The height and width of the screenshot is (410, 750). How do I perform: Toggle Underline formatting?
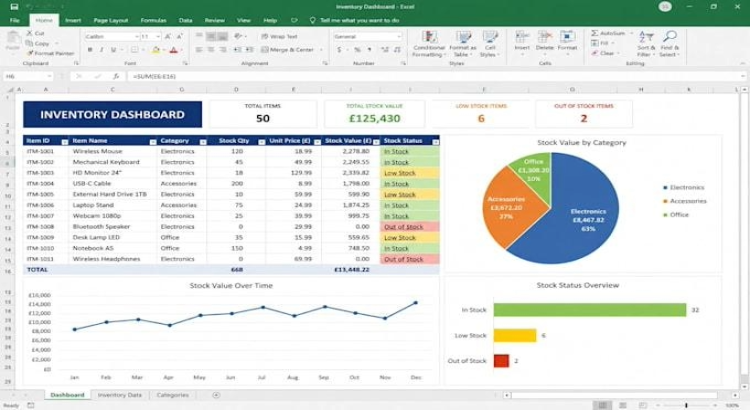(x=113, y=50)
